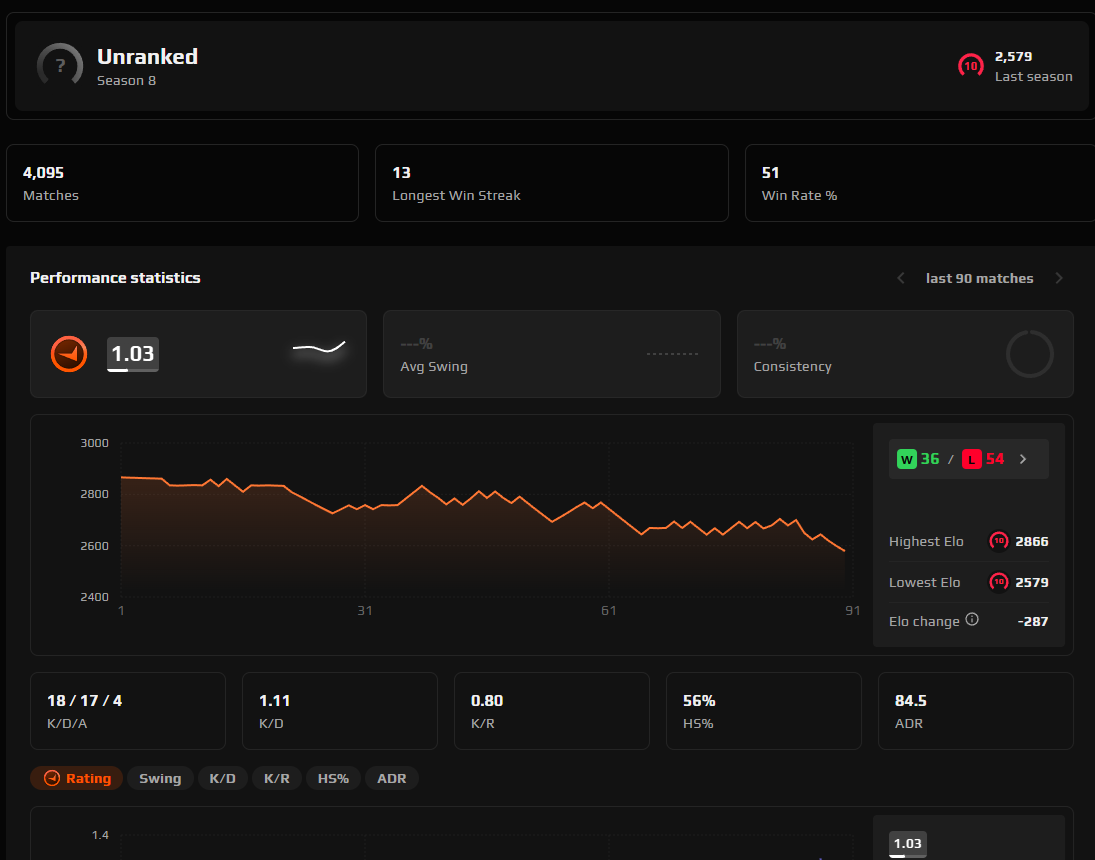1095x860 pixels.
Task: Click the level 10 badge beside 2,579 Last season
Action: (971, 66)
